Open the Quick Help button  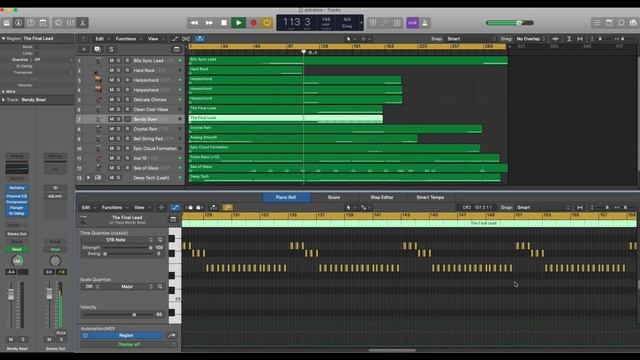pyautogui.click(x=31, y=23)
